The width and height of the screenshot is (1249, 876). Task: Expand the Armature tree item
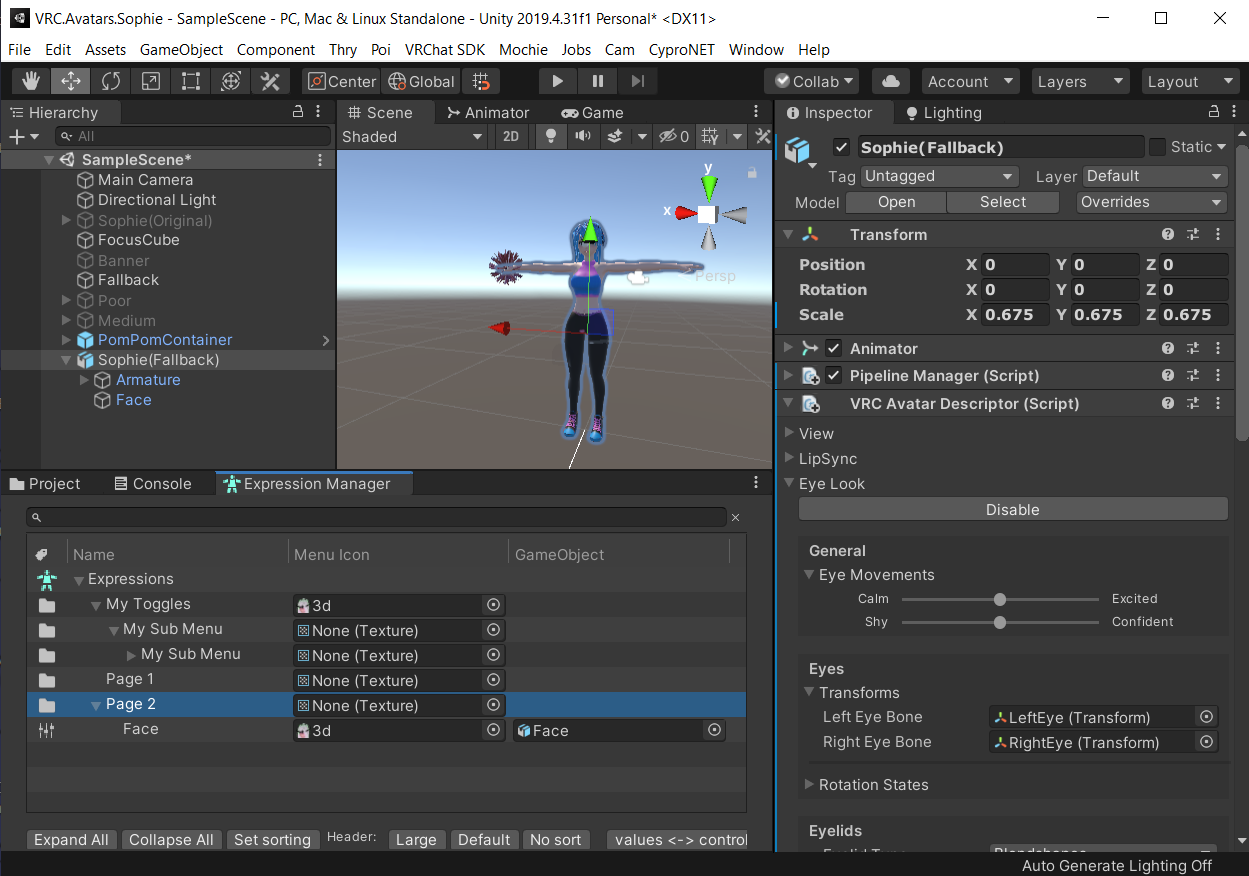(84, 380)
